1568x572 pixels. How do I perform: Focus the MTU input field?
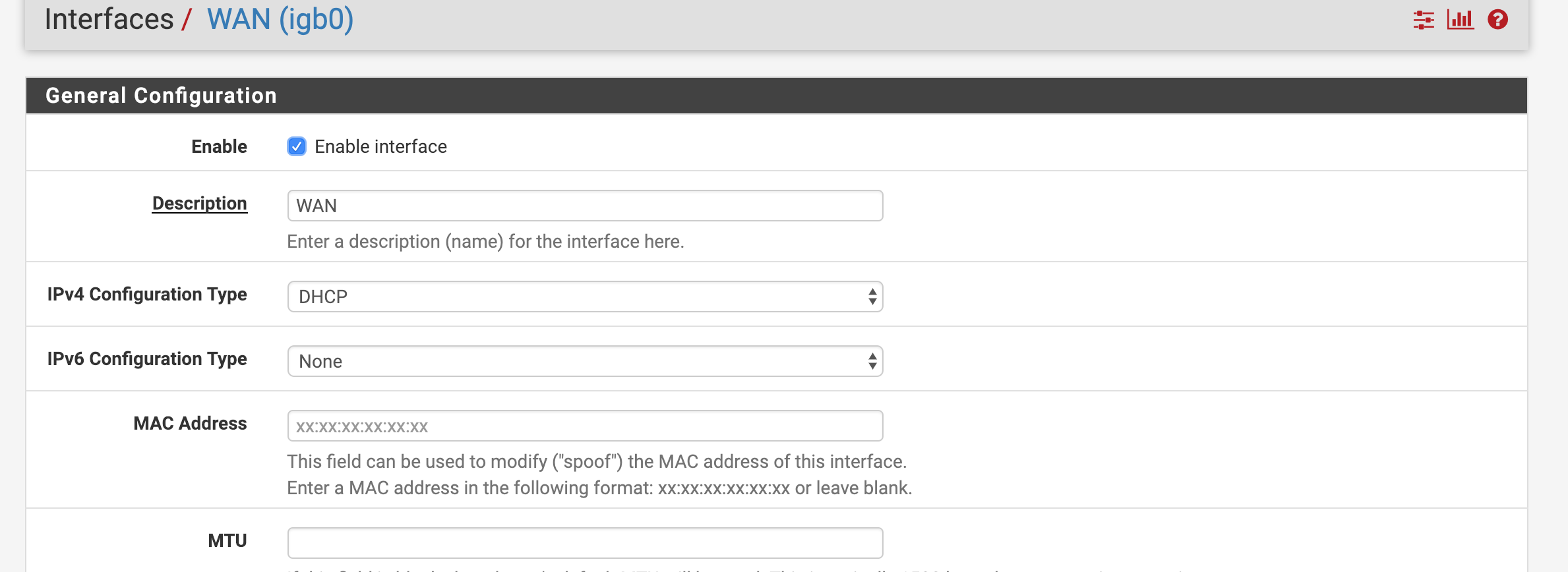[x=585, y=543]
